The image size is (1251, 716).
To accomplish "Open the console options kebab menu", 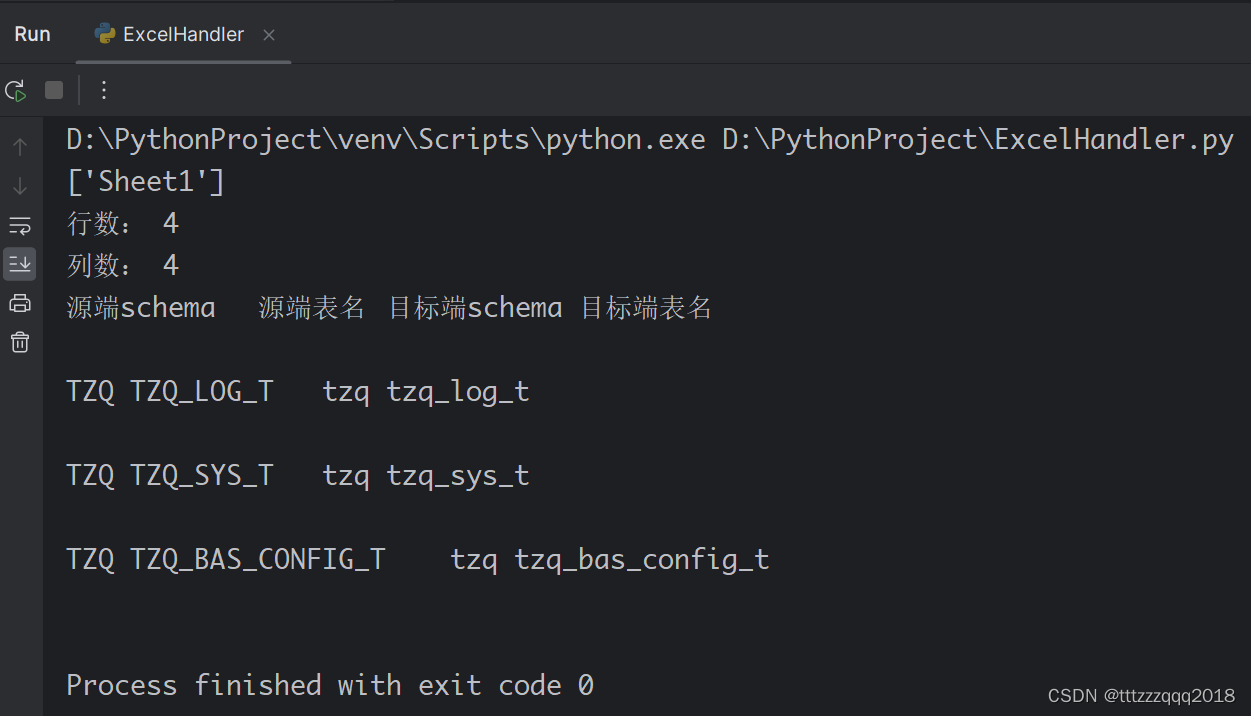I will pos(103,90).
